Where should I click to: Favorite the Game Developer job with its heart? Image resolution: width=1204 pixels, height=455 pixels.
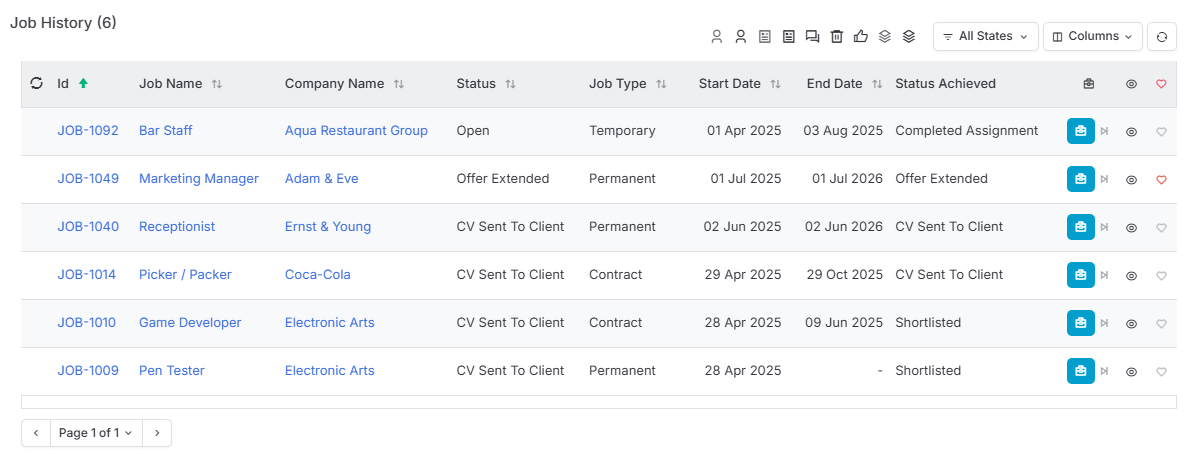[x=1161, y=324]
